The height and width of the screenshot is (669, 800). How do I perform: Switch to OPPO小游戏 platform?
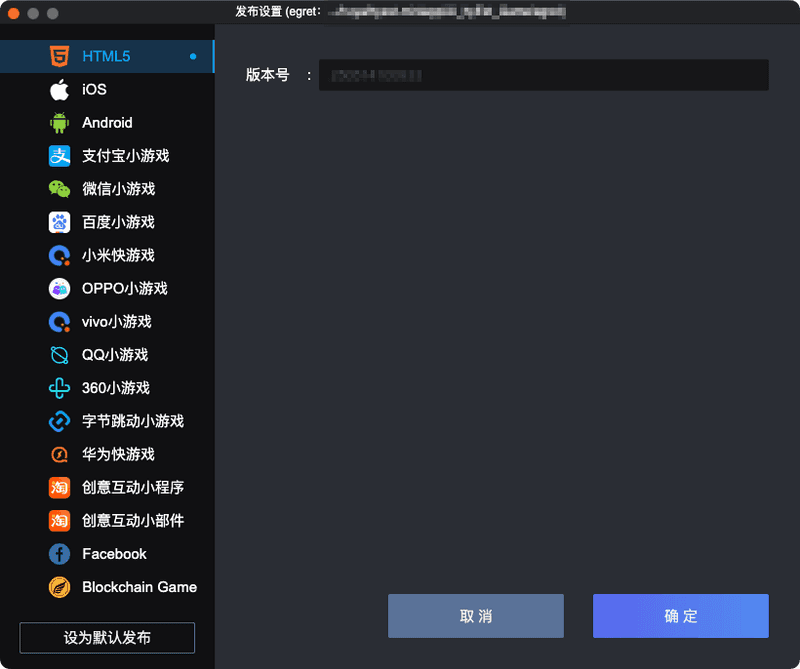124,289
